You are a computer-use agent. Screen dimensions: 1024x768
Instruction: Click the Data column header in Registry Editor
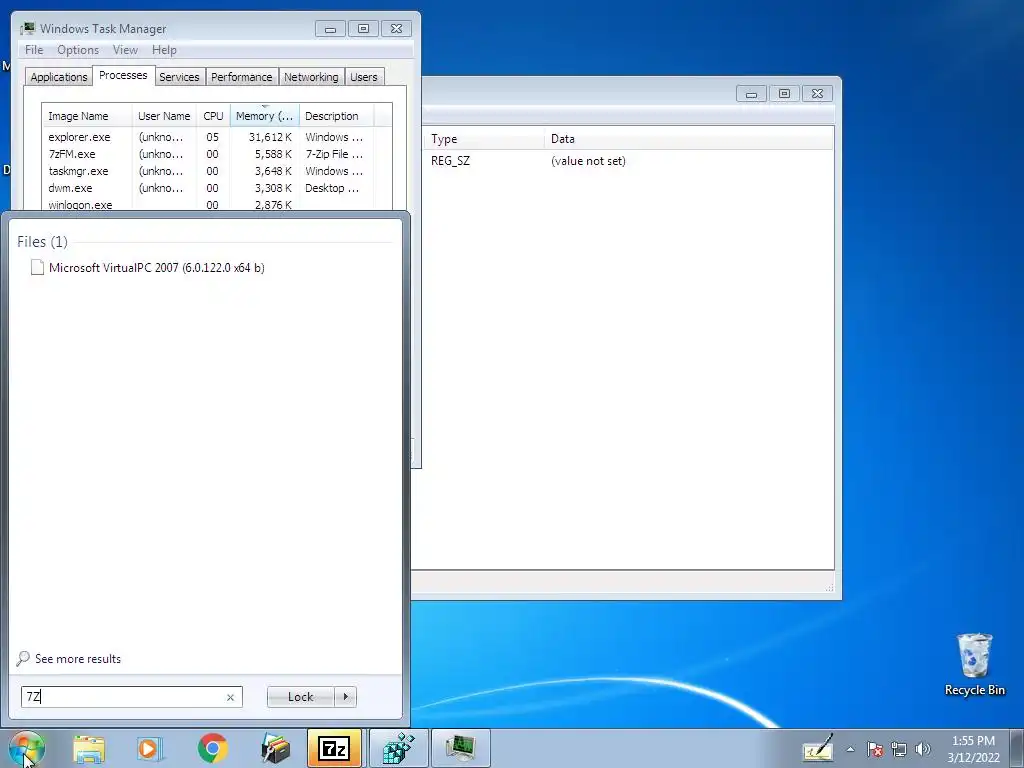689,138
